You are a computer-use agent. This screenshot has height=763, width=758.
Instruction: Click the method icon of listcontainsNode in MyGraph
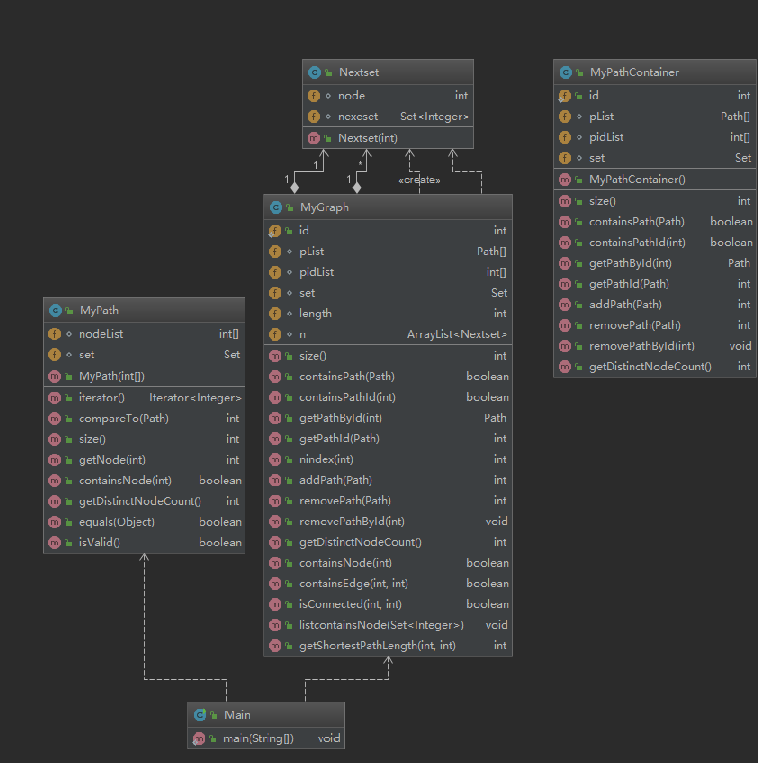pos(275,625)
